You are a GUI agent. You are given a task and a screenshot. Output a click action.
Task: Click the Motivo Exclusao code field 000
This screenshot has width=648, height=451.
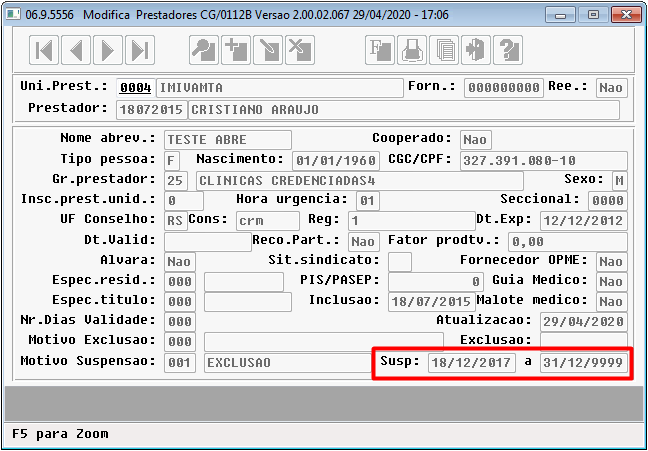tap(180, 342)
